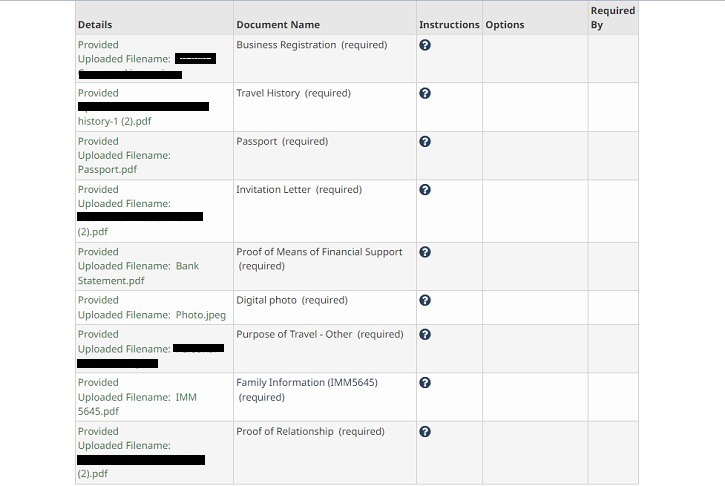Image resolution: width=725 pixels, height=486 pixels.
Task: View Digital photo instructions icon
Action: tap(425, 300)
